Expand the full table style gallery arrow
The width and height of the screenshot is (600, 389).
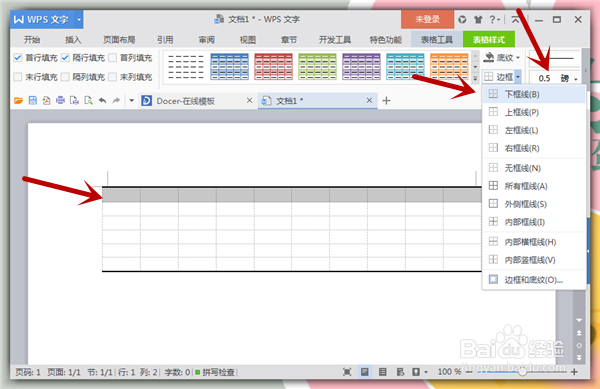475,79
